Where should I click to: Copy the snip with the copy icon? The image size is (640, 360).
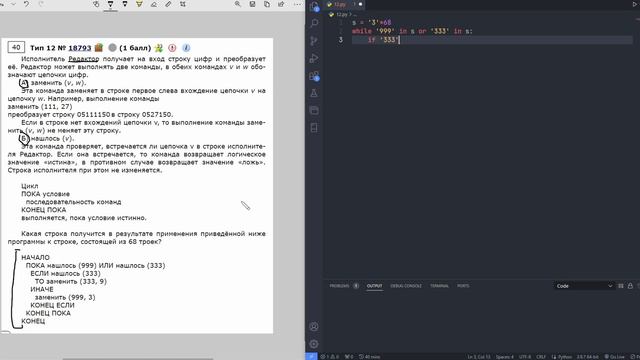tap(267, 4)
